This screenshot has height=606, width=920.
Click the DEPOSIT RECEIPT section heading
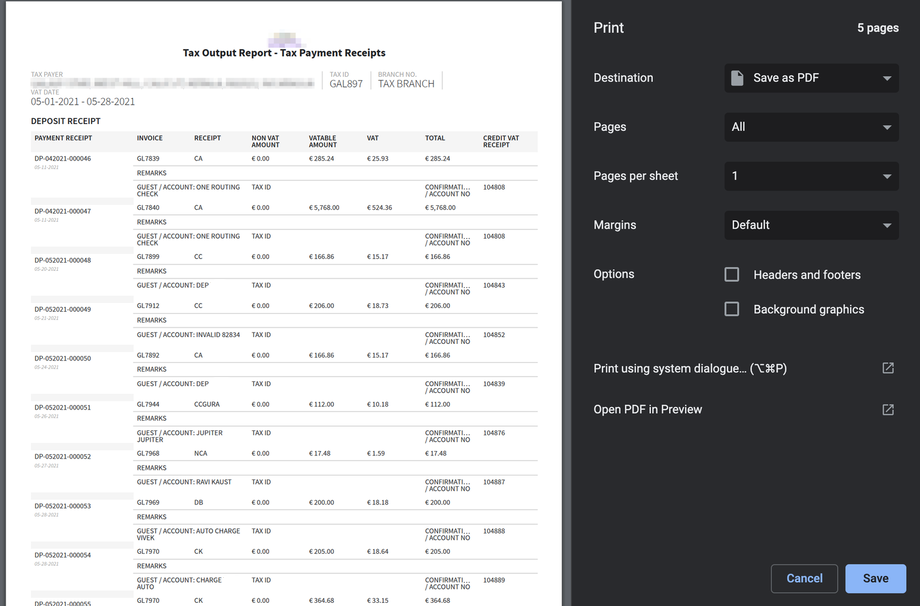click(66, 121)
